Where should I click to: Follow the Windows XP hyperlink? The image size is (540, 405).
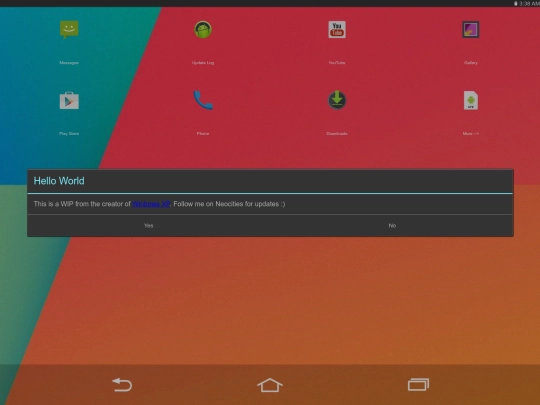point(151,204)
